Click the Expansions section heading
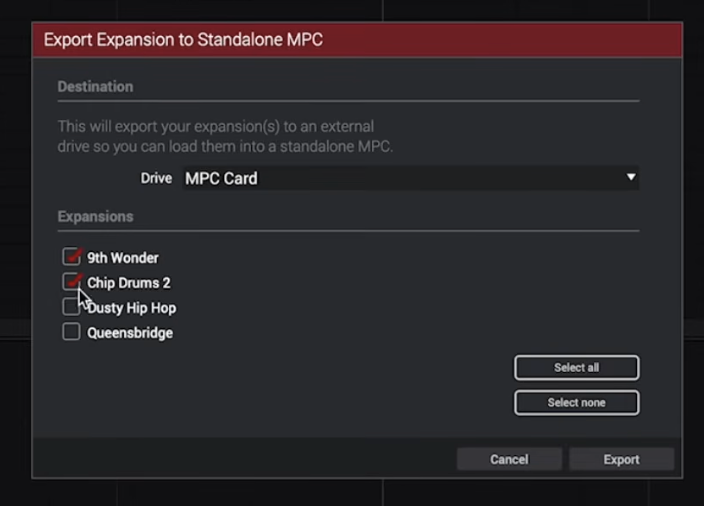 click(95, 216)
